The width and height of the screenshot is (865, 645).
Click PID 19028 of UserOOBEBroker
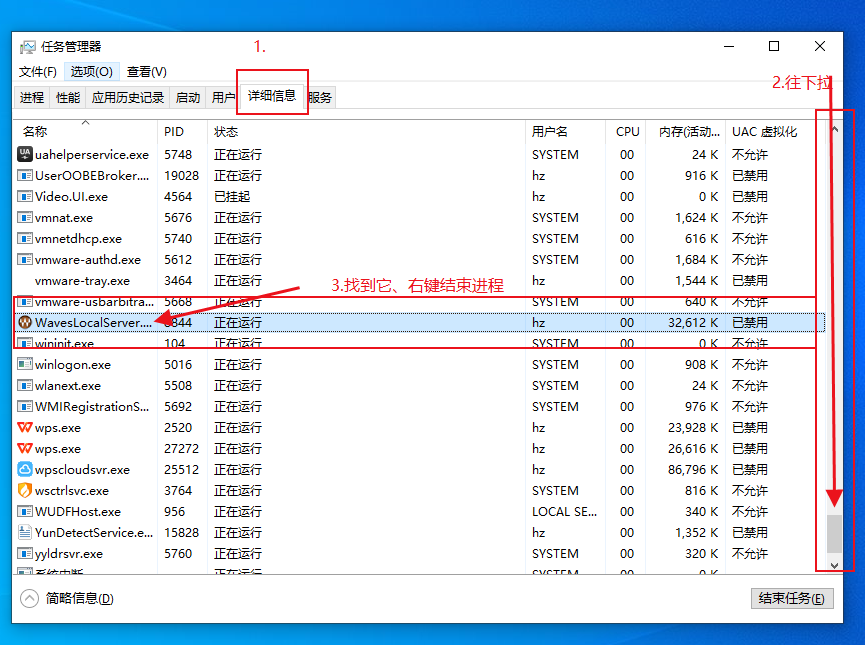[x=181, y=175]
